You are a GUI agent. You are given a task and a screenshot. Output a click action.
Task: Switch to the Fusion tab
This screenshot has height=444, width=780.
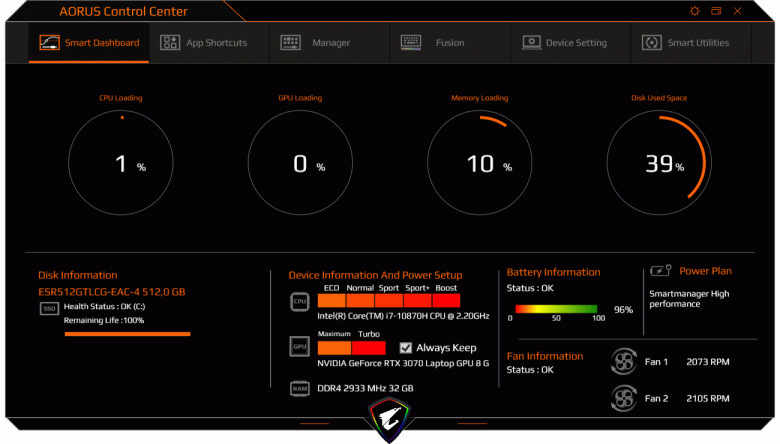coord(450,43)
